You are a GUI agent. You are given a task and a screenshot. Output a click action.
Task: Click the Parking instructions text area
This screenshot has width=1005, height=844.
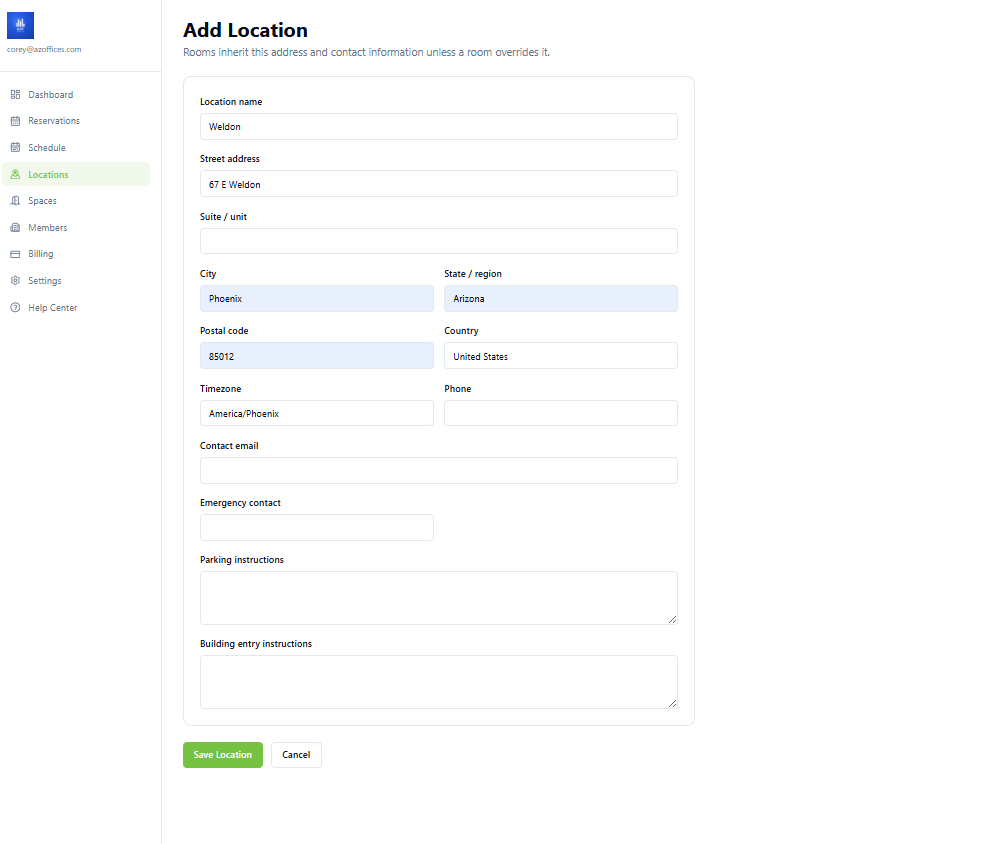point(438,598)
